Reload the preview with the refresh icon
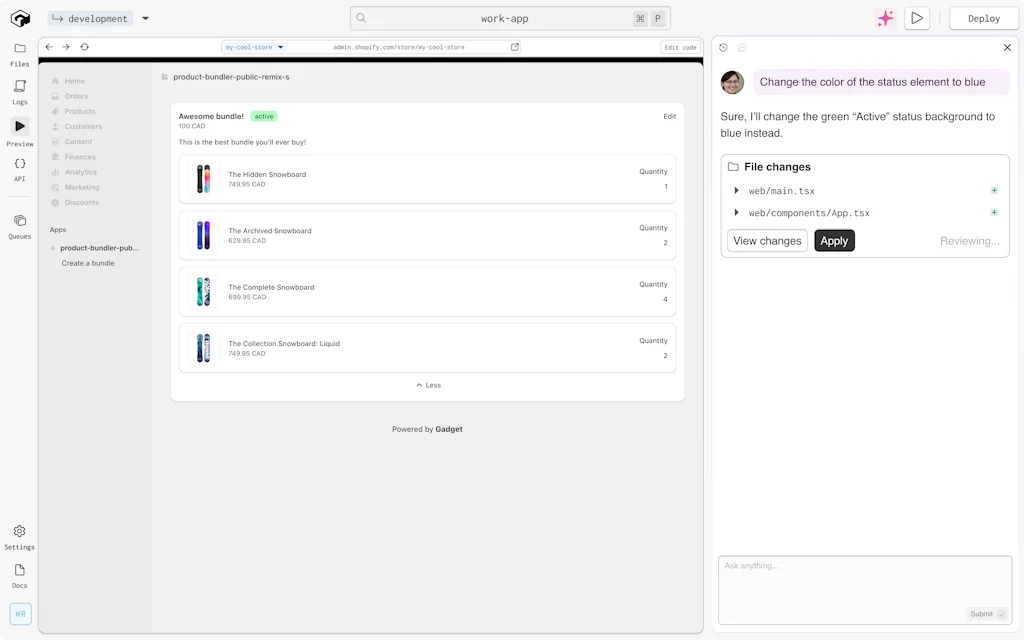The image size is (1024, 640). (85, 46)
